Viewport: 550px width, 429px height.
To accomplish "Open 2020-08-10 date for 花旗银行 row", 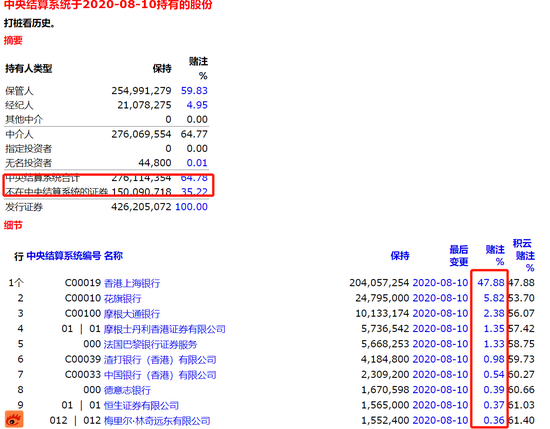I will coord(440,298).
